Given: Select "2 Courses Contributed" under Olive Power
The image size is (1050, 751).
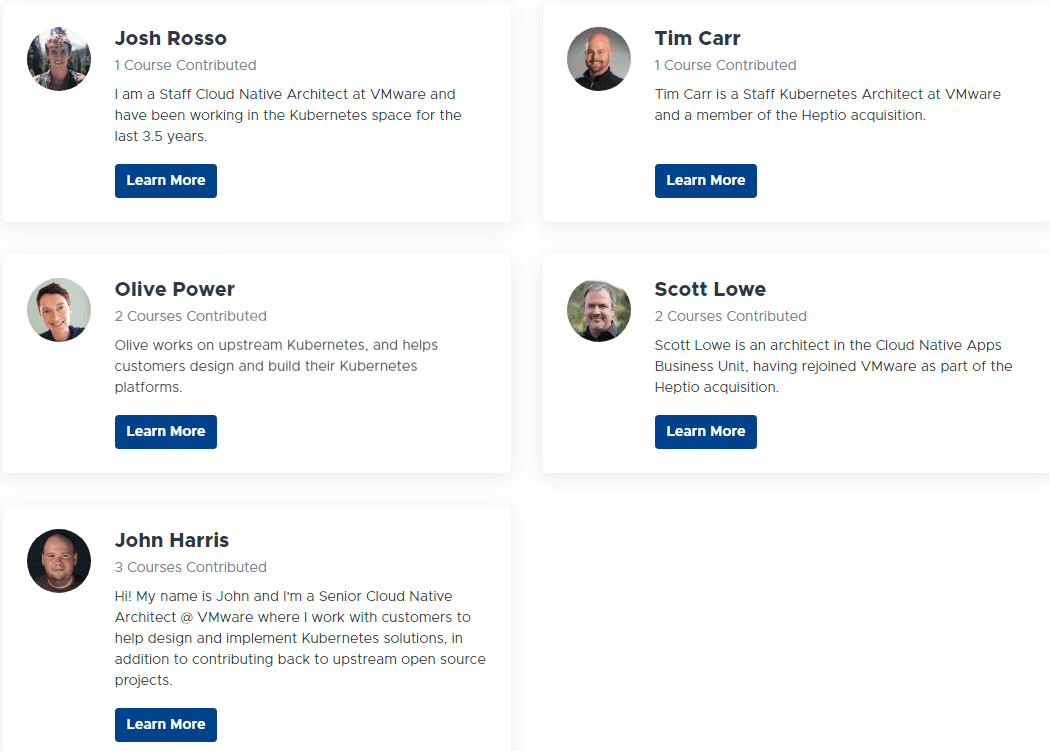Looking at the screenshot, I should click(x=190, y=317).
